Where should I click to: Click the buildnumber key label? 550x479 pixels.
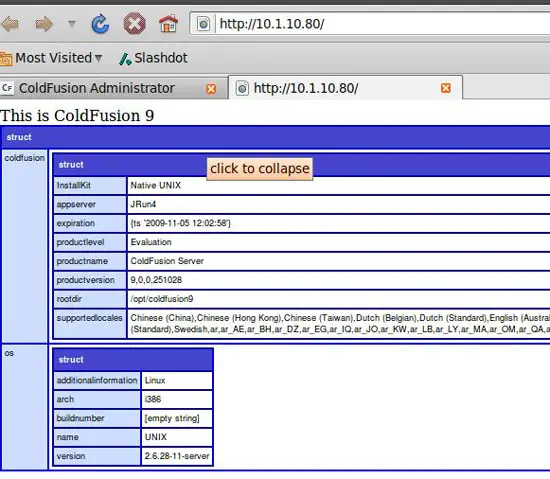pos(80,418)
